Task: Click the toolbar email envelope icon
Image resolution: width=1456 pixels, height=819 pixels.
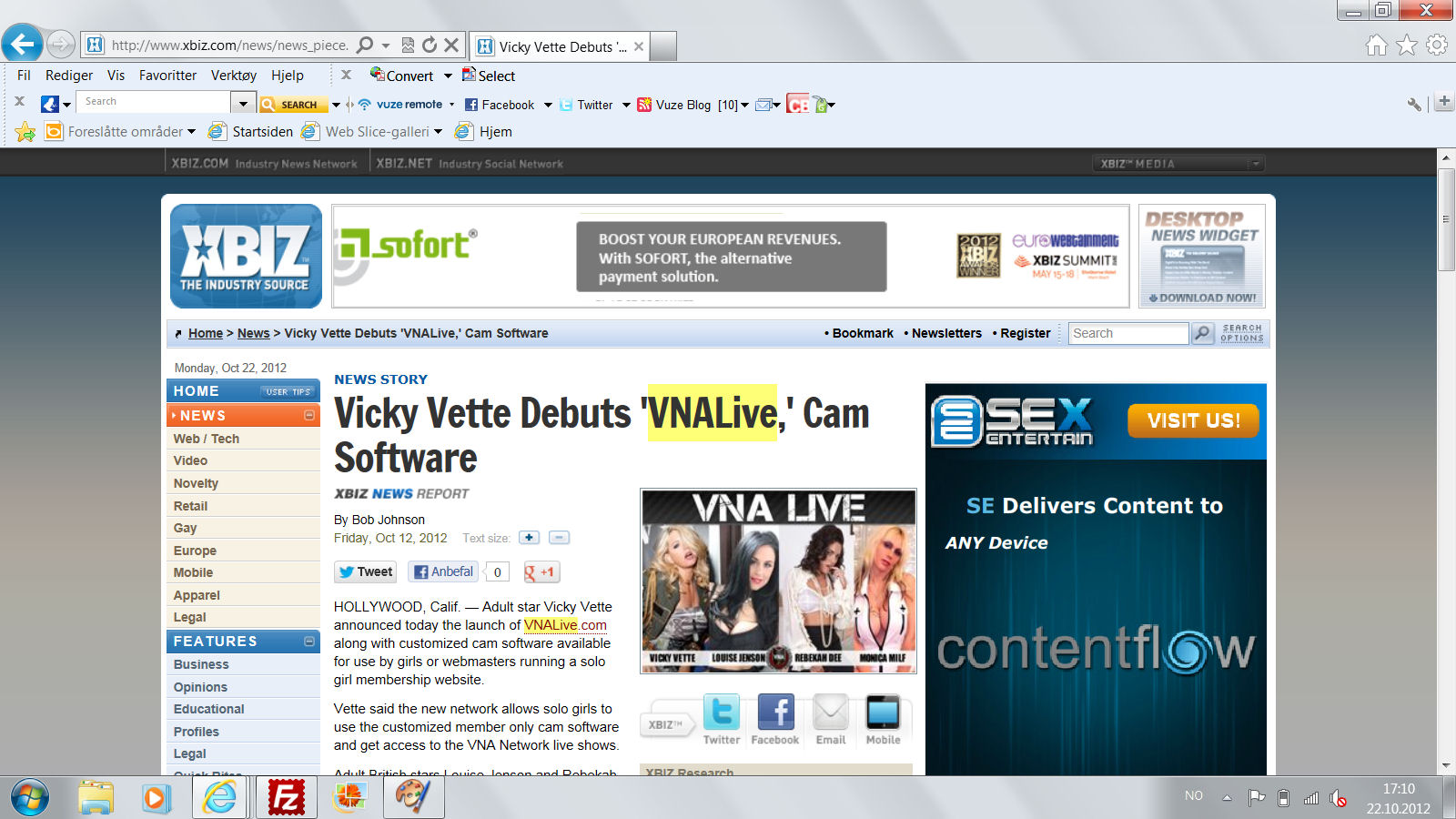Action: point(763,105)
